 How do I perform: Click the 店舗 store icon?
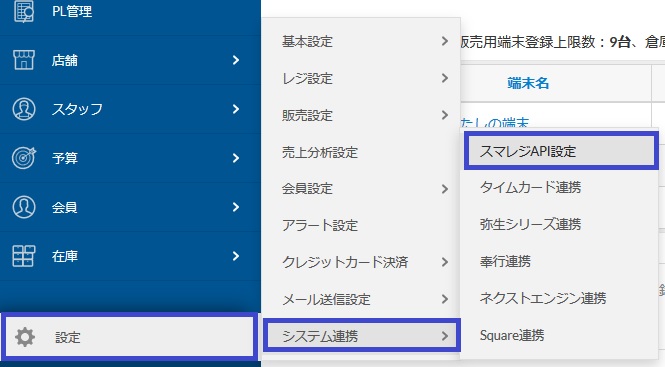(24, 60)
